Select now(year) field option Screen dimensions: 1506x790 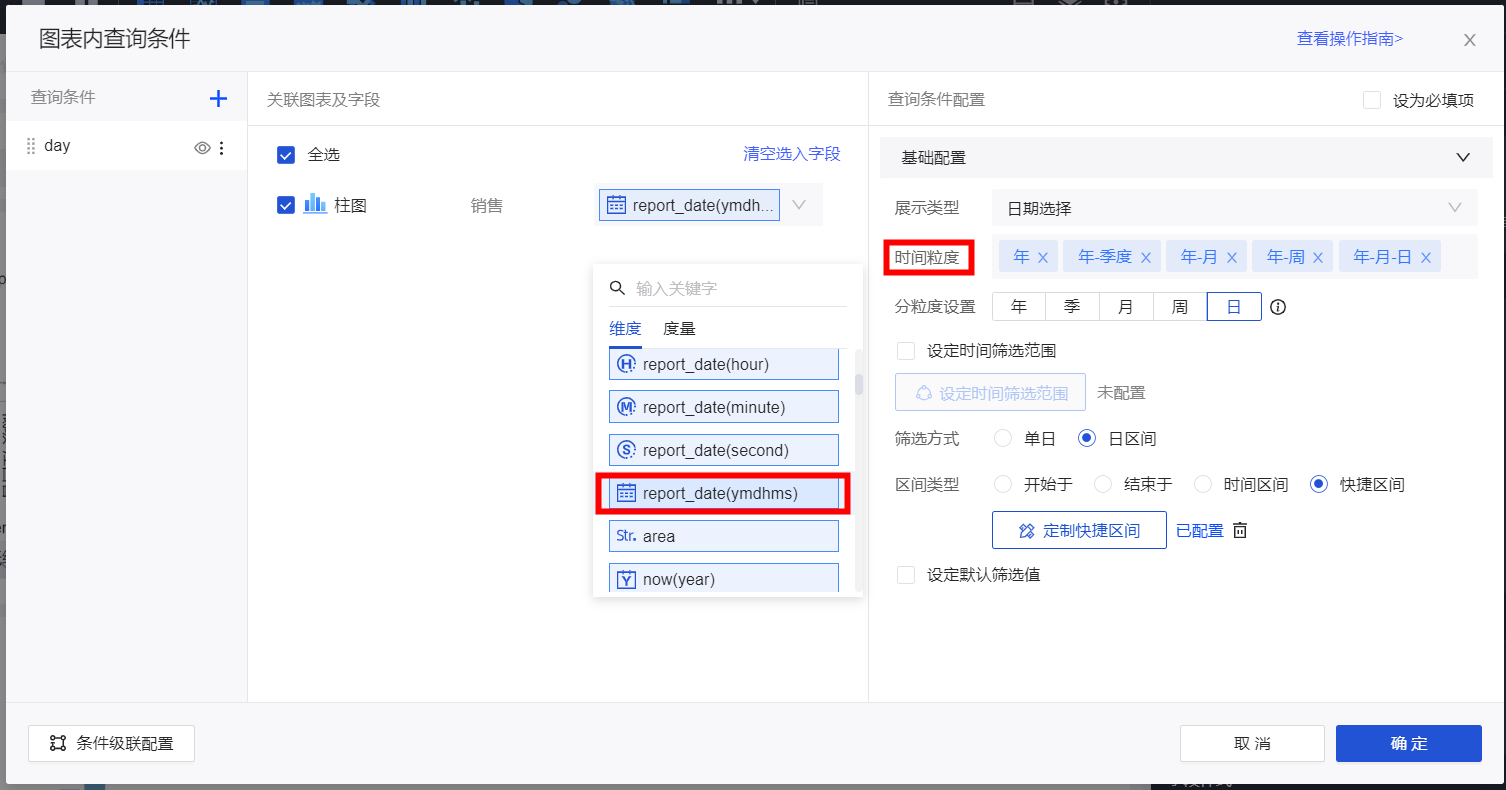723,578
